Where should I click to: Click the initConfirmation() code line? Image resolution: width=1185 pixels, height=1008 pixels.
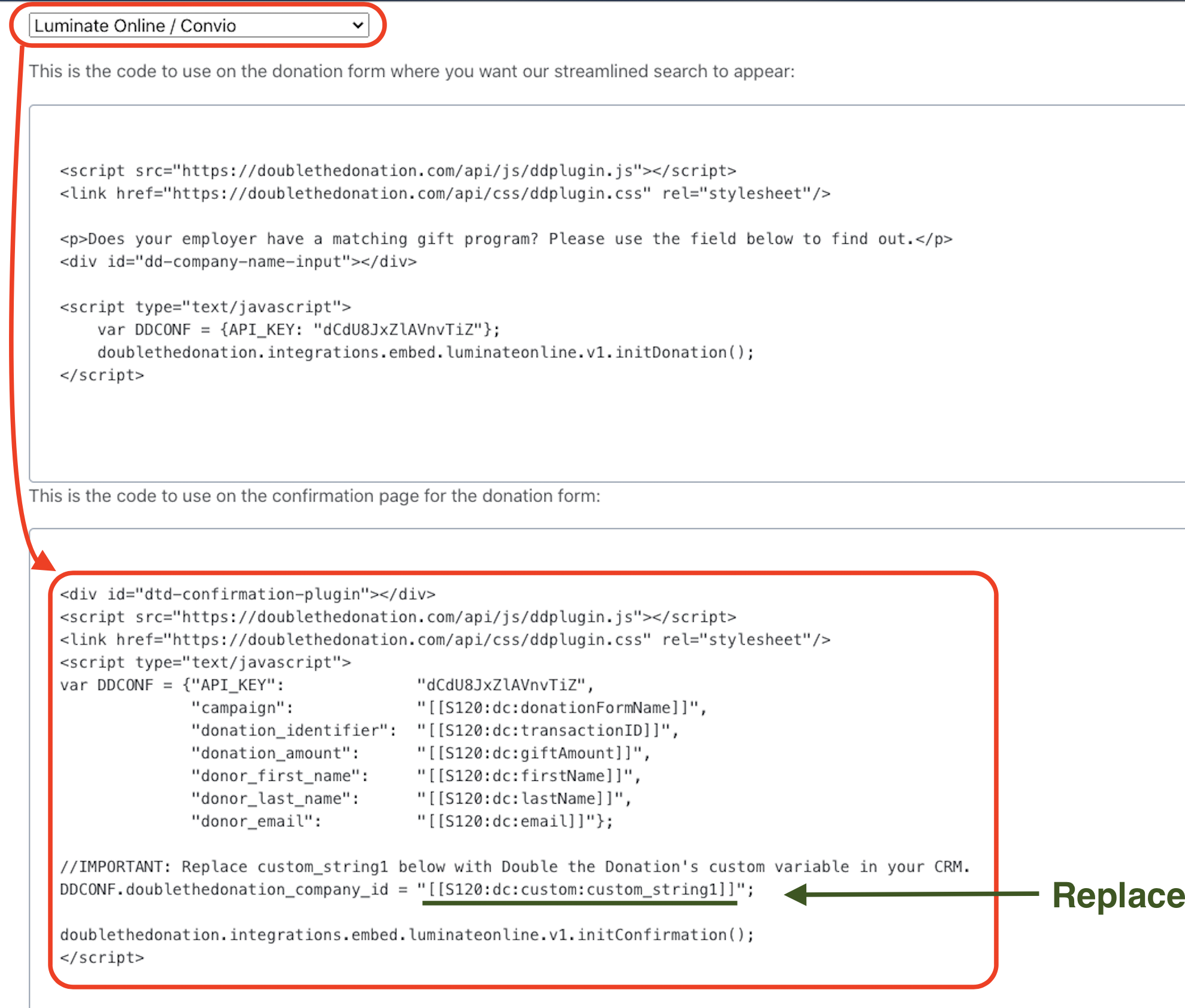pyautogui.click(x=406, y=935)
